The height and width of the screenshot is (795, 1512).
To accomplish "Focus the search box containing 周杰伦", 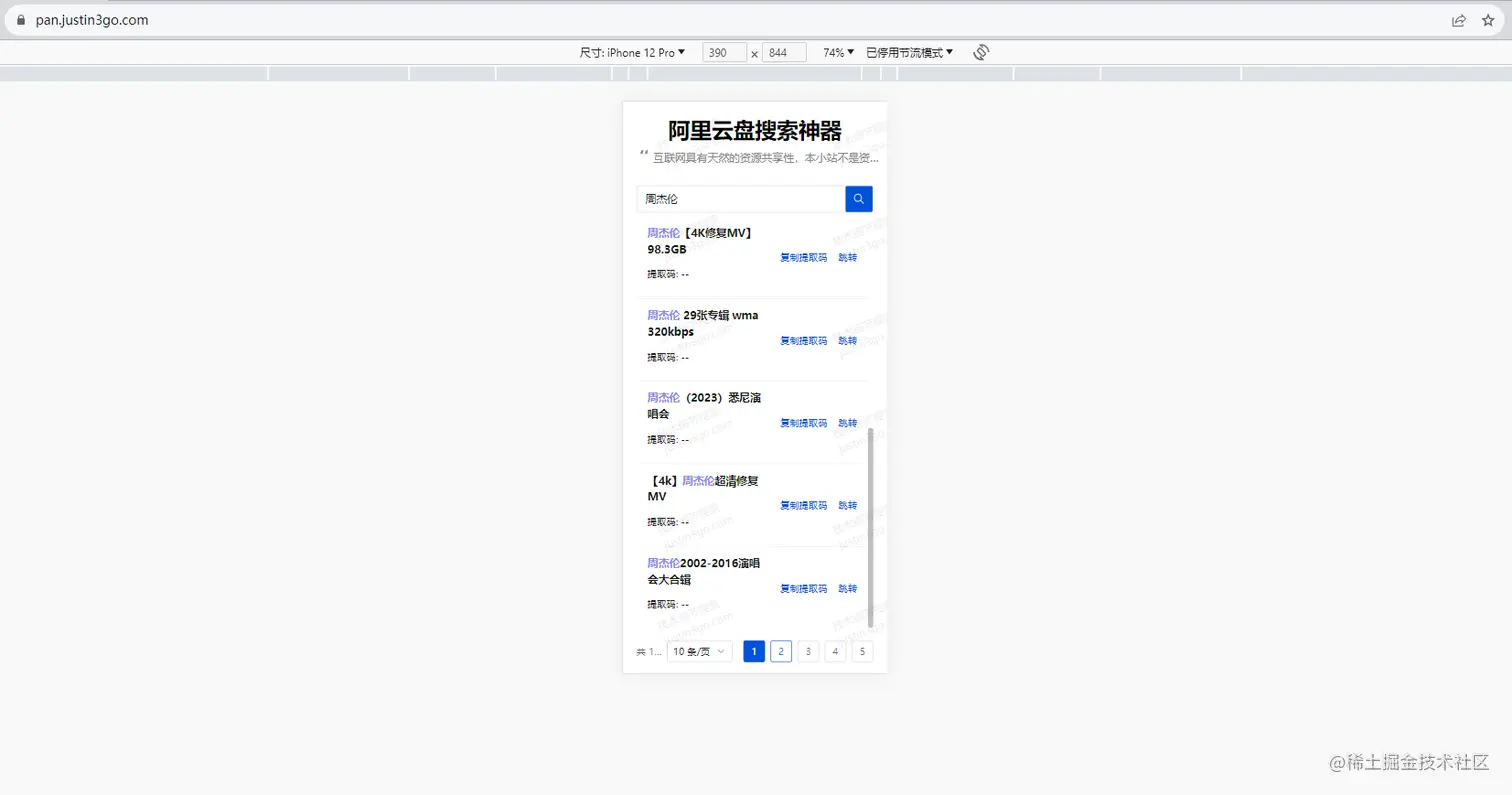I will tap(741, 199).
